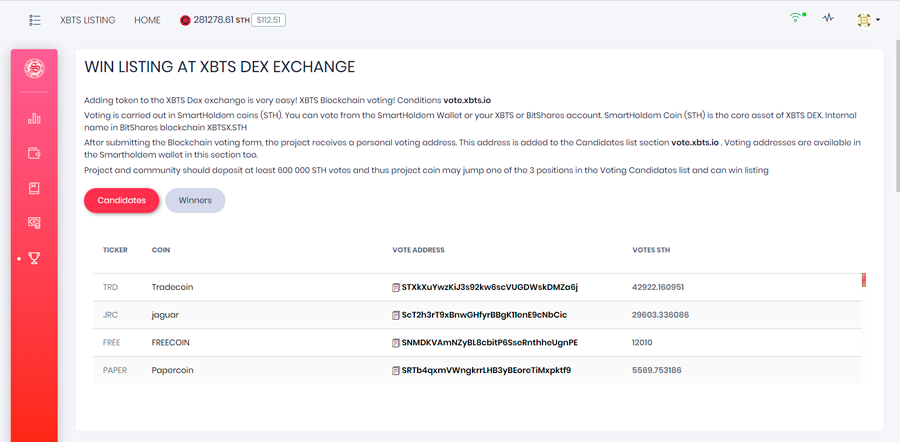Copy the Papercoin vote address icon
Image resolution: width=900 pixels, height=442 pixels.
[395, 371]
